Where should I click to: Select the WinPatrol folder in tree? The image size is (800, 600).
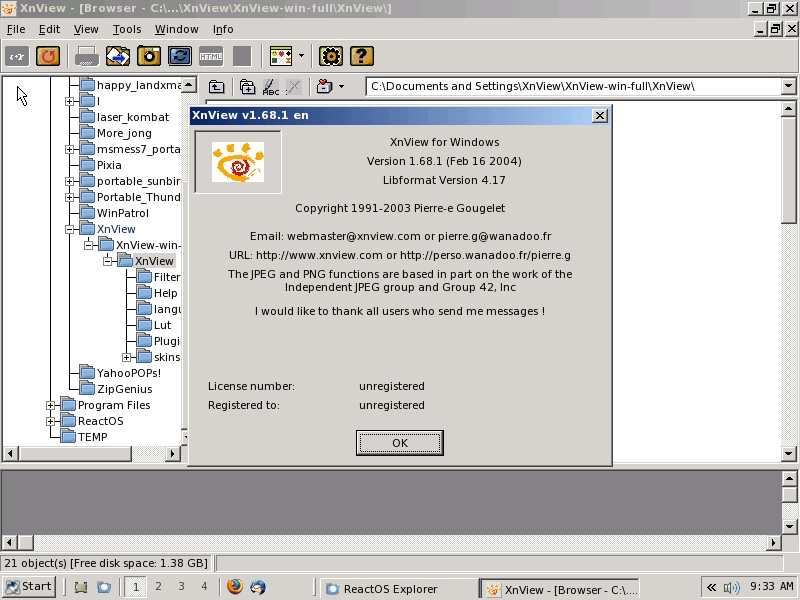(x=122, y=213)
